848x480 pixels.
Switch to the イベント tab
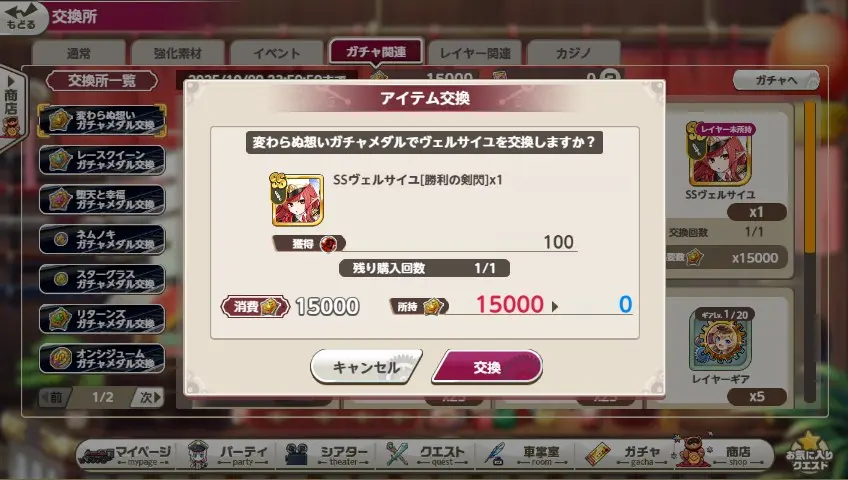[x=276, y=52]
